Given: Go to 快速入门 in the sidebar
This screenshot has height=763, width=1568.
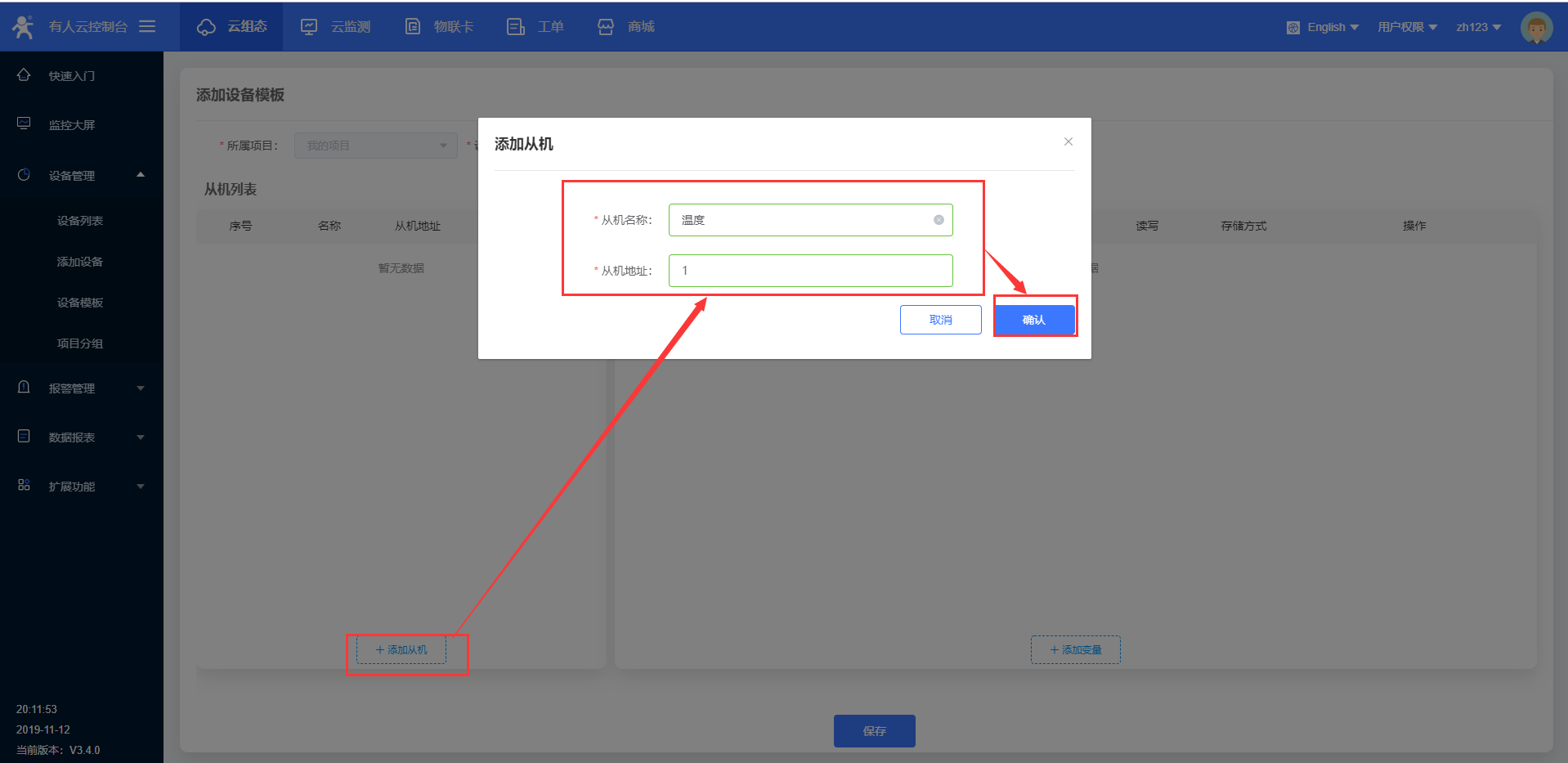Looking at the screenshot, I should click(72, 76).
